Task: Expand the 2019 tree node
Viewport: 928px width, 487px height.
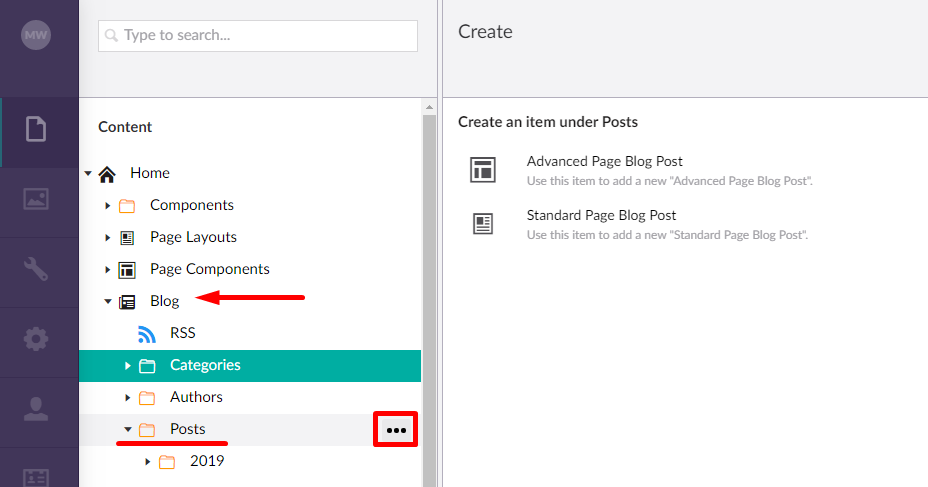Action: coord(148,461)
